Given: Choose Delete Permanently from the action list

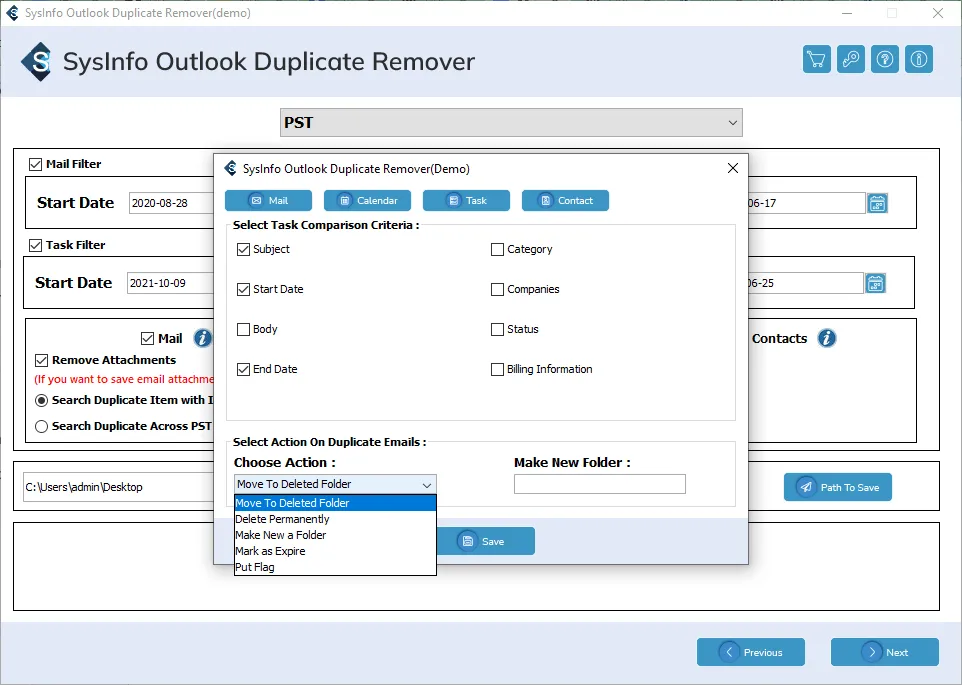Looking at the screenshot, I should tap(282, 519).
